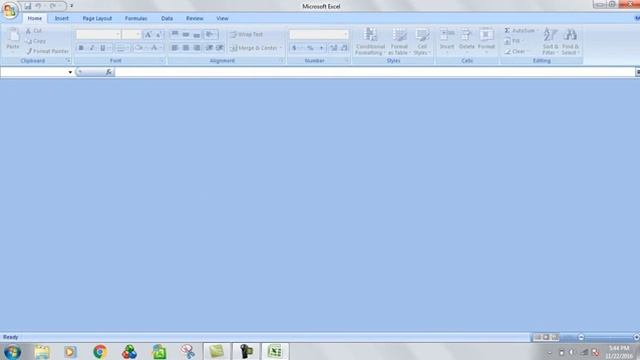The width and height of the screenshot is (640, 360).
Task: Open the font size combo box
Action: click(x=131, y=35)
